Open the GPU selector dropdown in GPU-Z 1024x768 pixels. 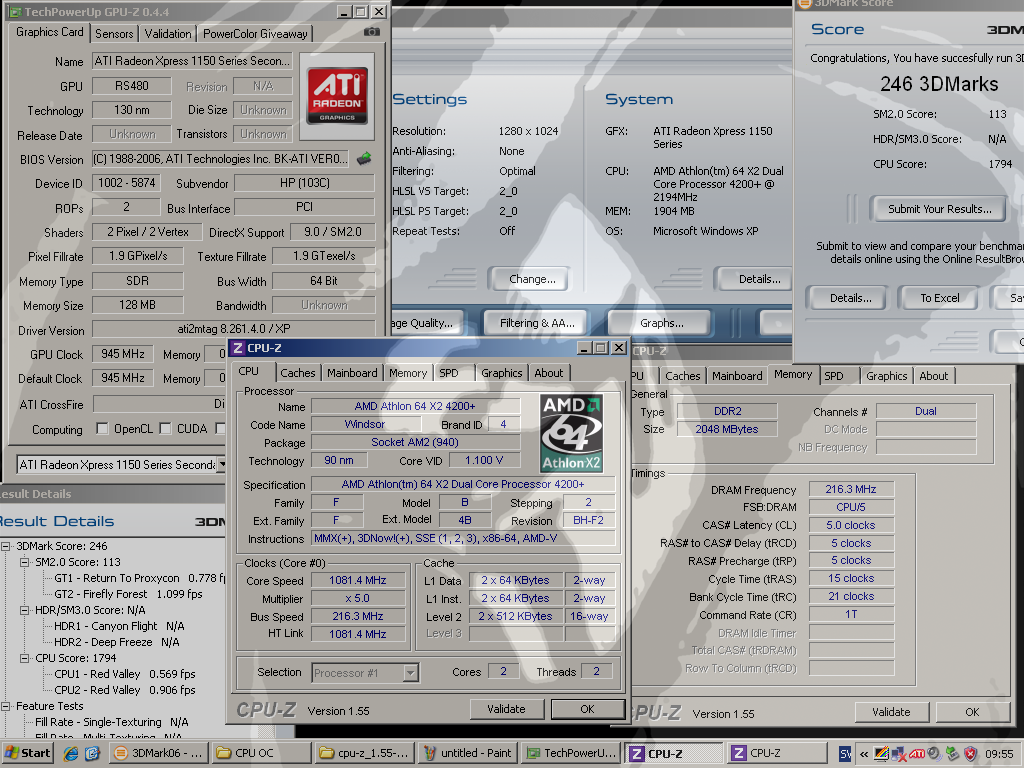click(222, 464)
